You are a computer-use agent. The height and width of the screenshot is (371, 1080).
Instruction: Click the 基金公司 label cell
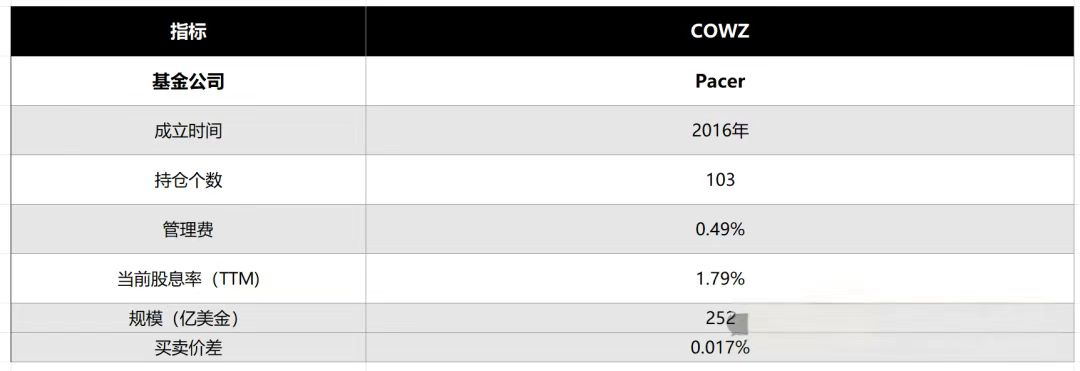(188, 81)
